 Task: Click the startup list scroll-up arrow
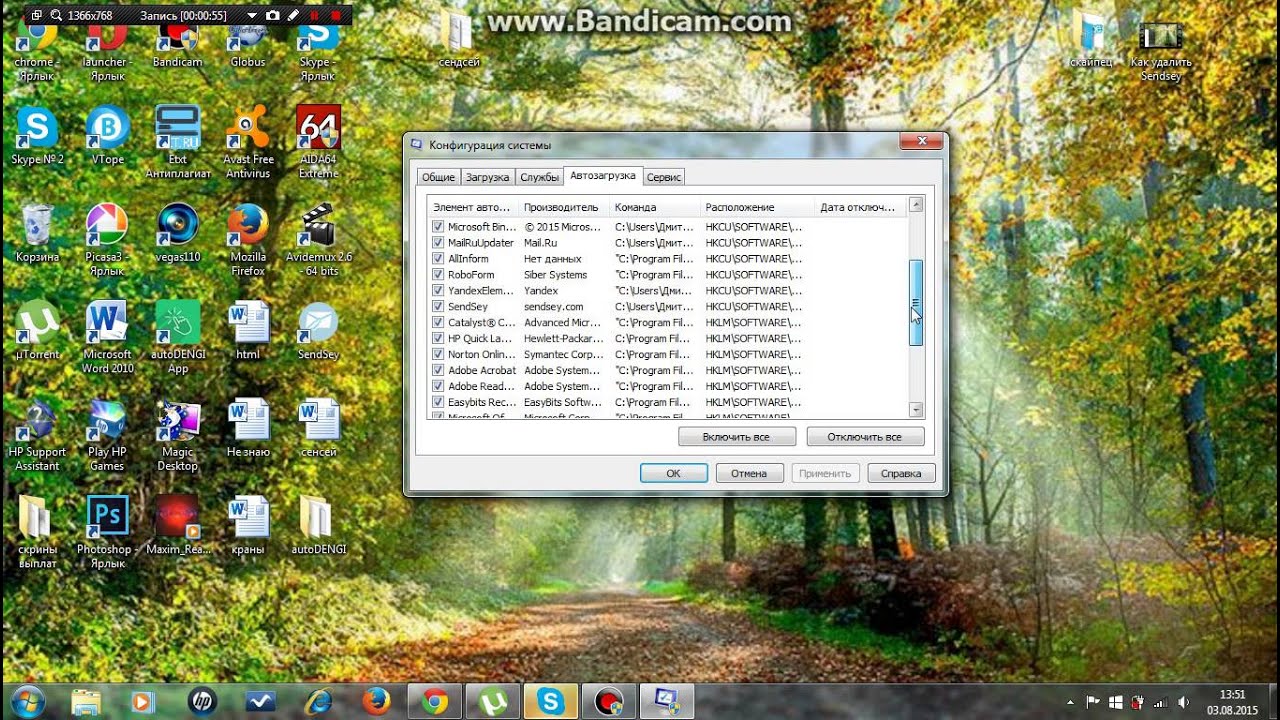915,205
